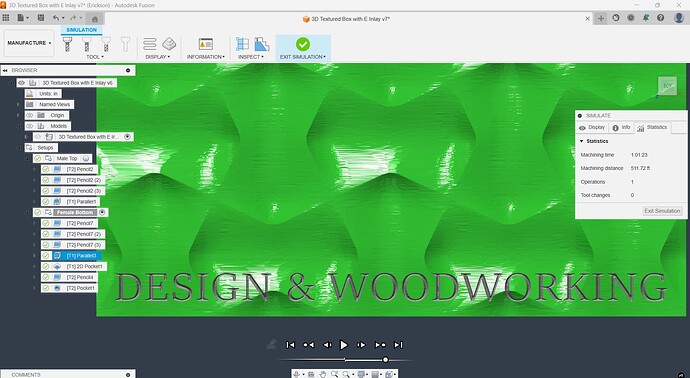Viewport: 690px width, 378px height.
Task: Click the stock display icon
Action: (x=169, y=44)
